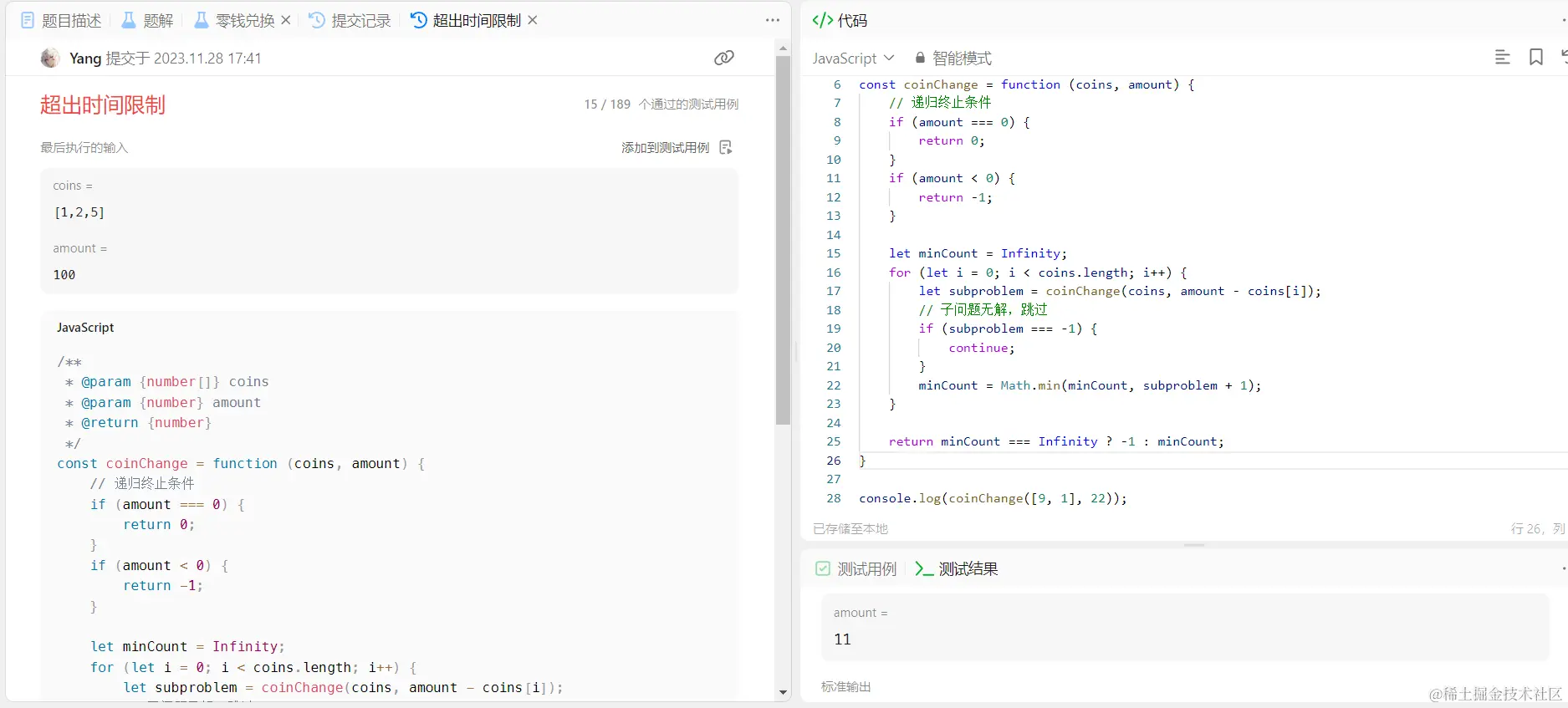The width and height of the screenshot is (1568, 708).
Task: Click 添加到测试用例 button
Action: click(x=666, y=147)
